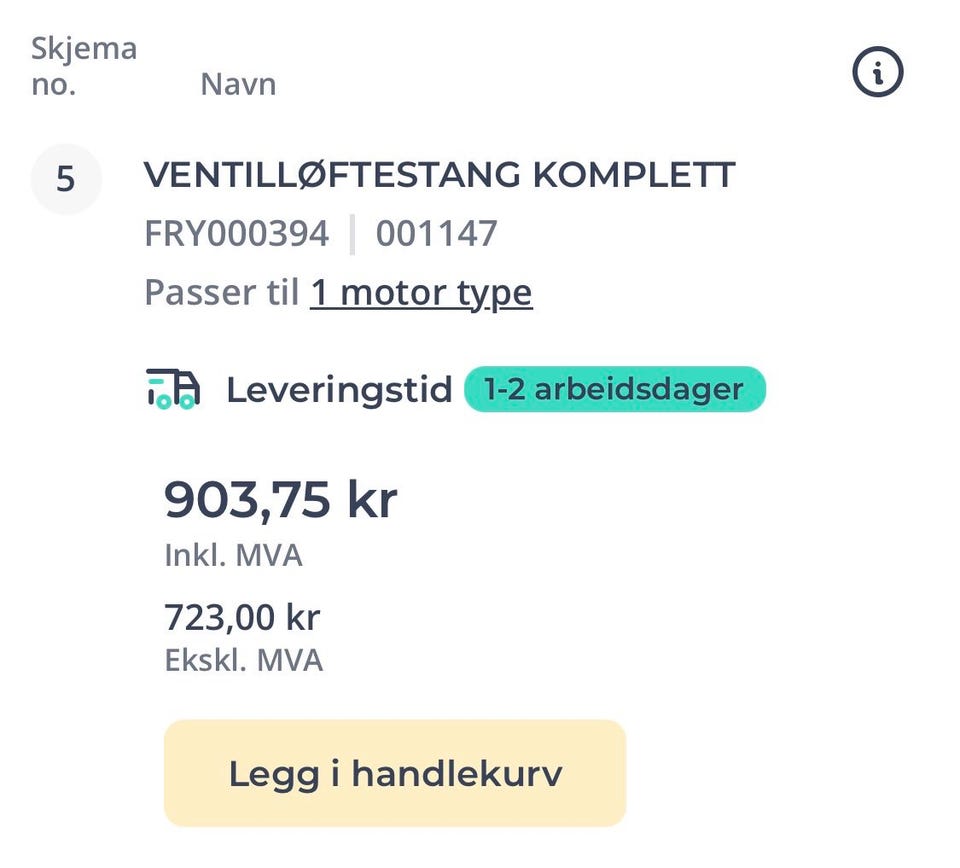Click the word KOMPLETT in the title
Viewport: 960px width, 868px height.
pos(633,175)
